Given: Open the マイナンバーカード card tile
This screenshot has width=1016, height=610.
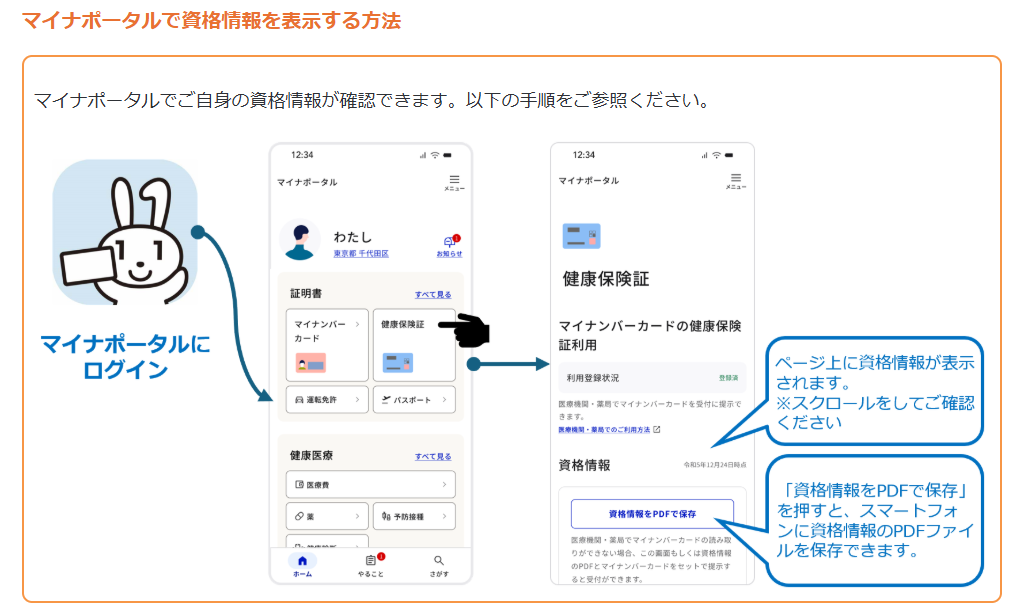Looking at the screenshot, I should [326, 344].
